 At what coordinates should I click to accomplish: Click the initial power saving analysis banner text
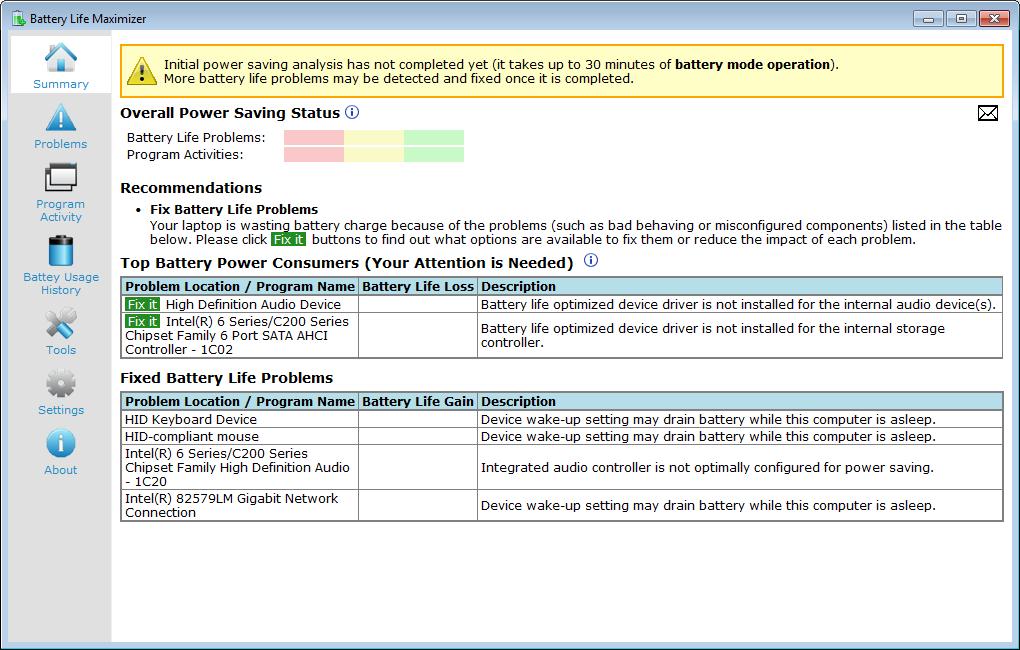tap(501, 72)
